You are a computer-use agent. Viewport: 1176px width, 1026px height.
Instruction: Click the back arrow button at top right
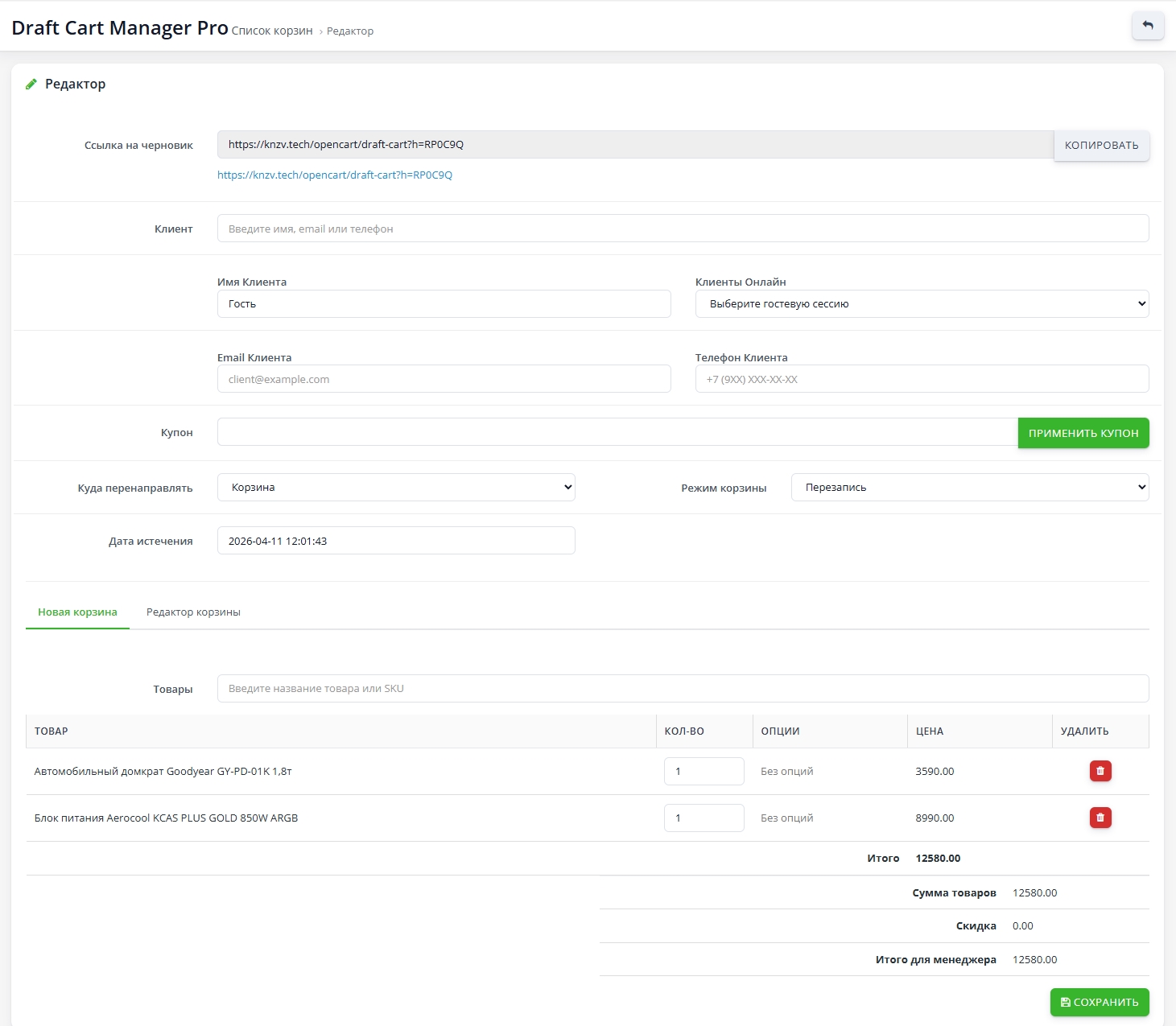1147,26
